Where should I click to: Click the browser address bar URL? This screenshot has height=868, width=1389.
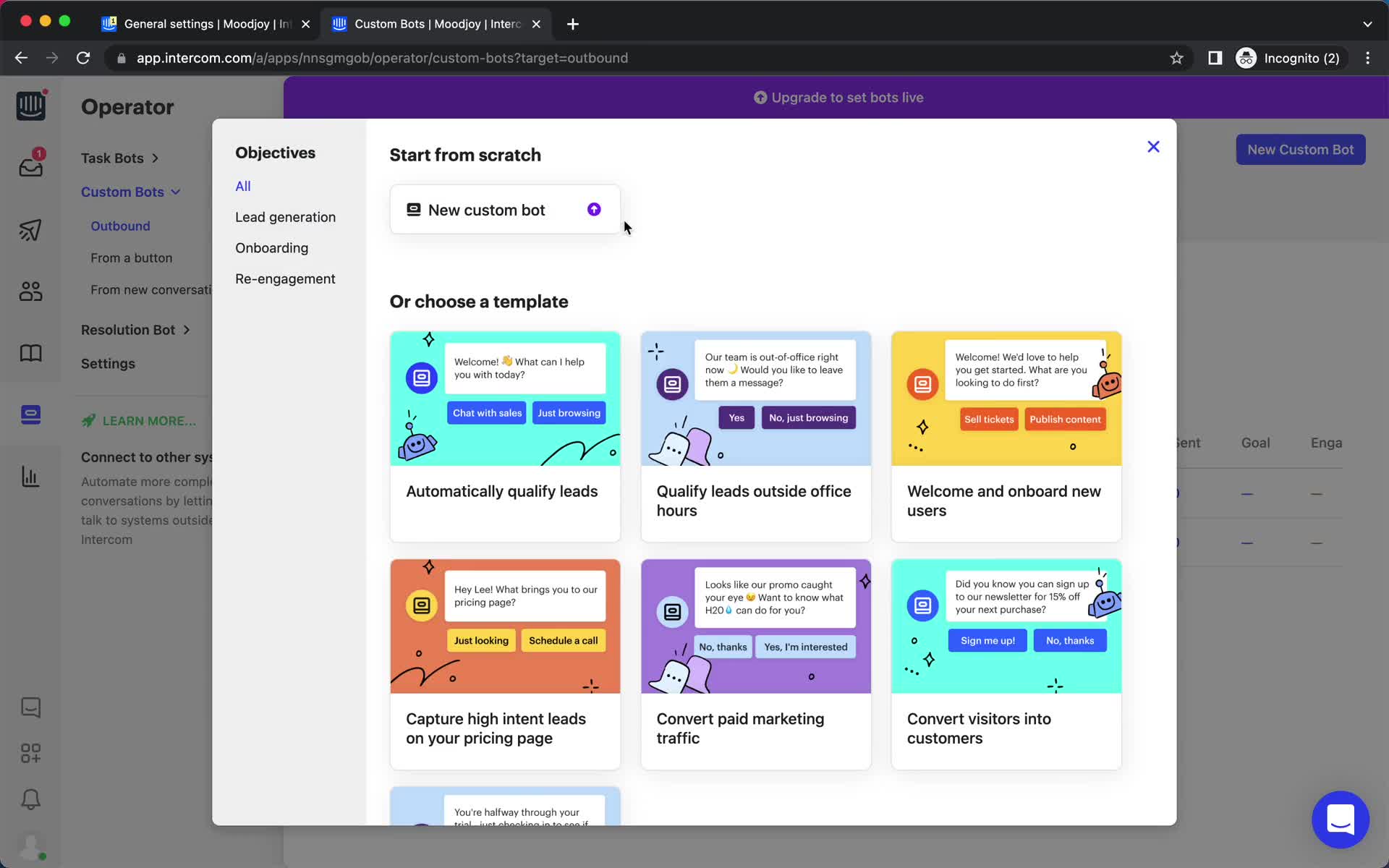pos(382,58)
